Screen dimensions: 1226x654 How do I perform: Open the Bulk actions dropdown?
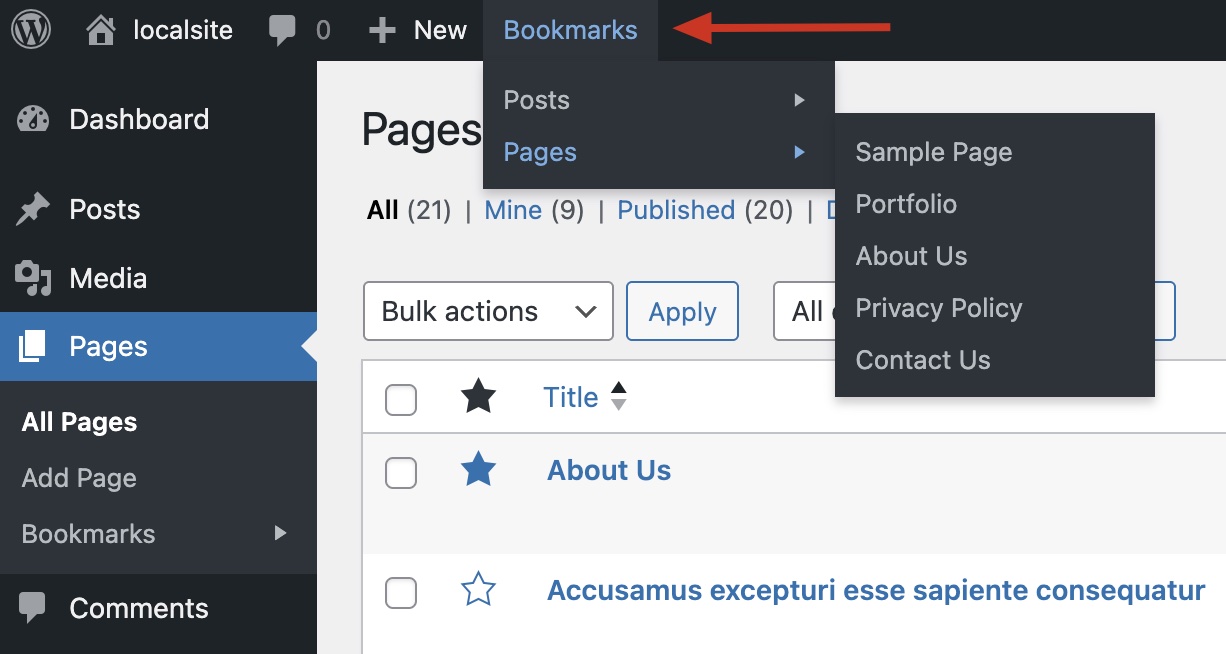point(488,311)
